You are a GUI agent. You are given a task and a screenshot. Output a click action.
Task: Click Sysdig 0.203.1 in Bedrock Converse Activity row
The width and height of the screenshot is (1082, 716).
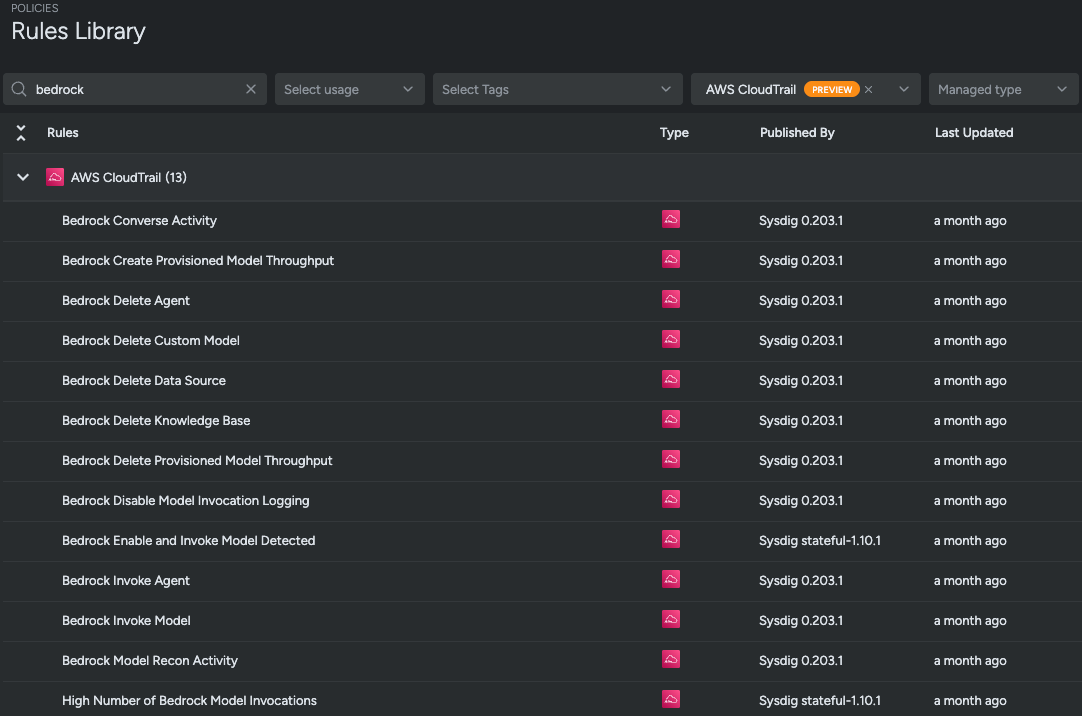coord(800,221)
